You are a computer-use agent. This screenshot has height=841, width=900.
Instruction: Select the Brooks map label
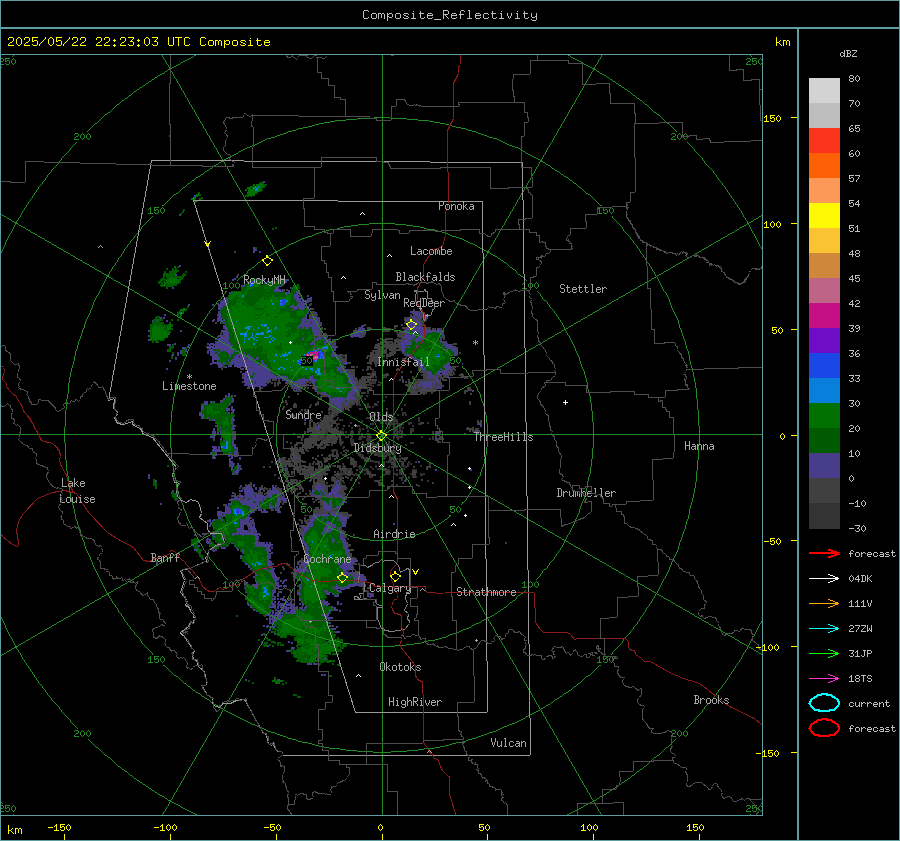coord(711,700)
